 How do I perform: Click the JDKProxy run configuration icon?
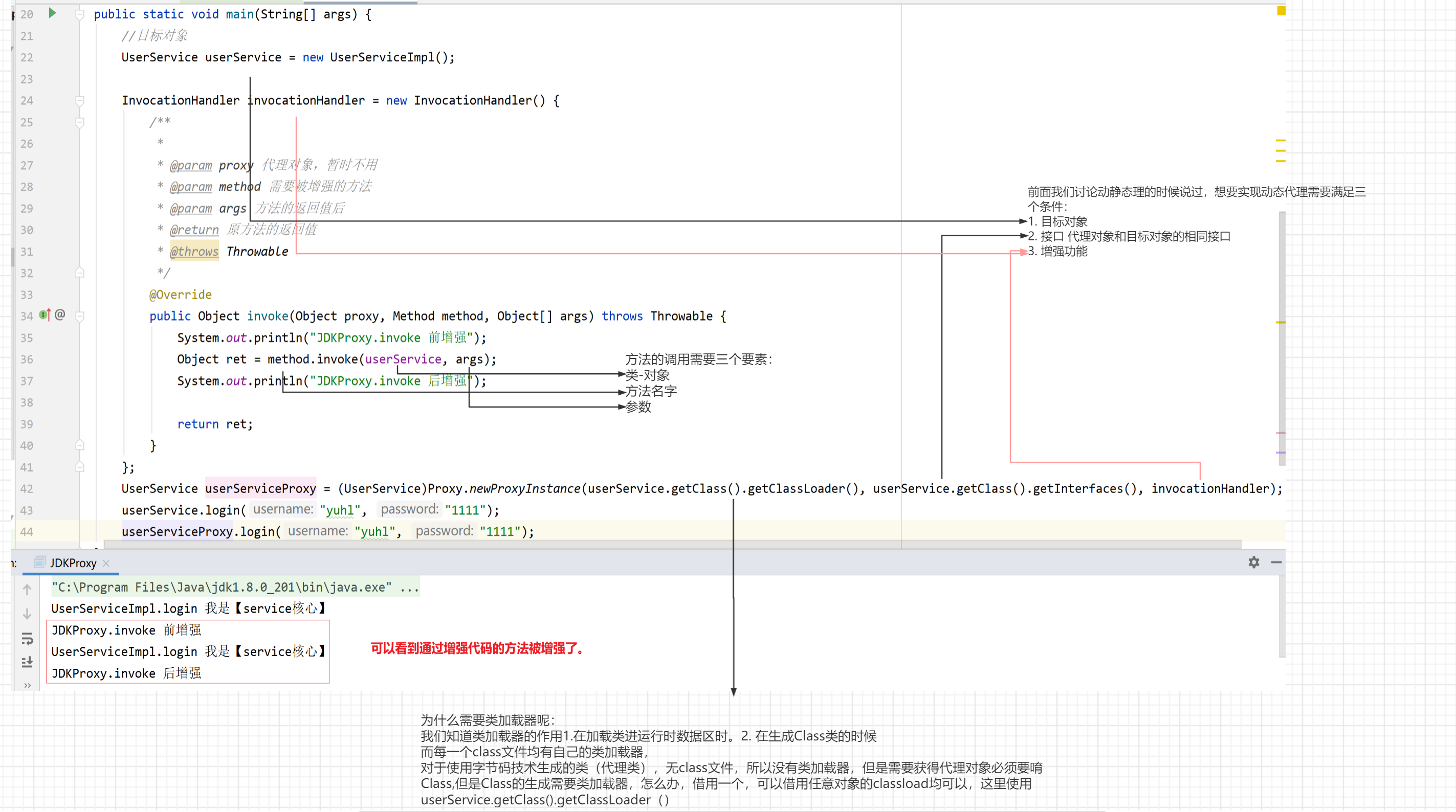coord(39,562)
